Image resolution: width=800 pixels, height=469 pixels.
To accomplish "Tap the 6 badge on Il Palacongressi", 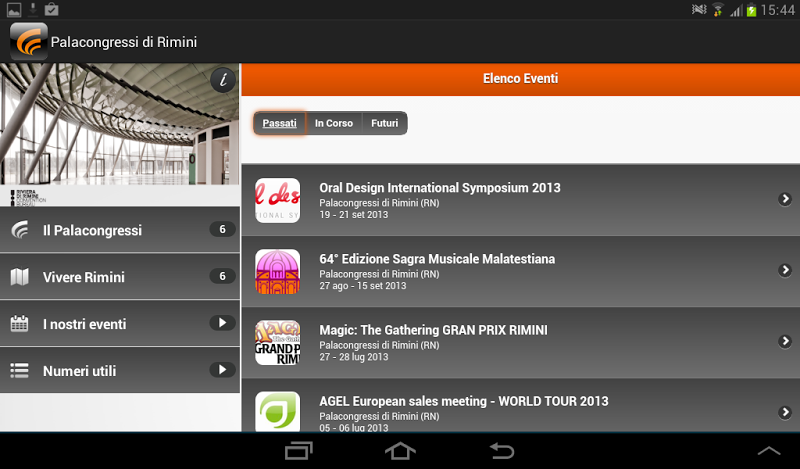I will (222, 229).
